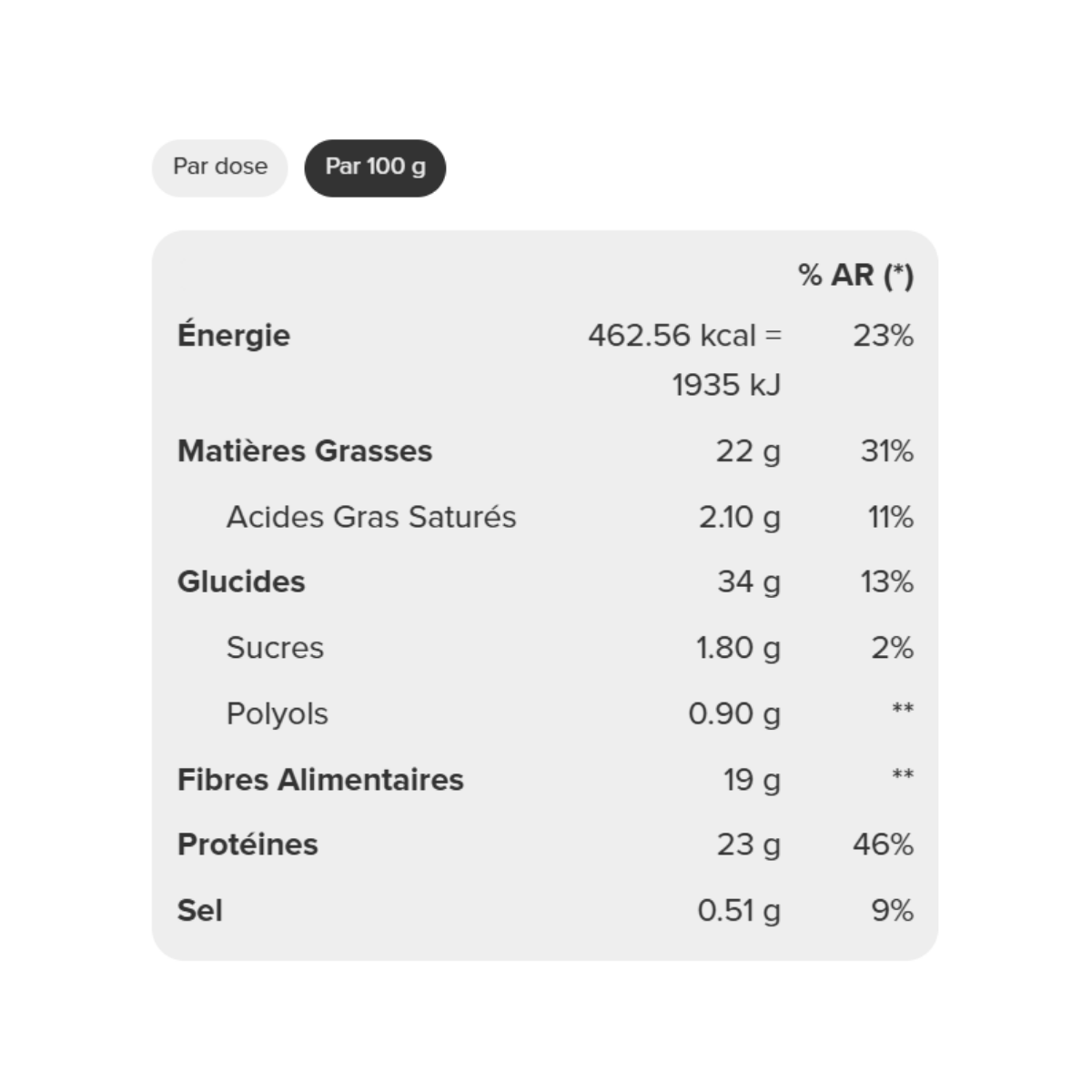Image resolution: width=1092 pixels, height=1092 pixels.
Task: Click the 11% saturated fat percentage
Action: tap(890, 517)
